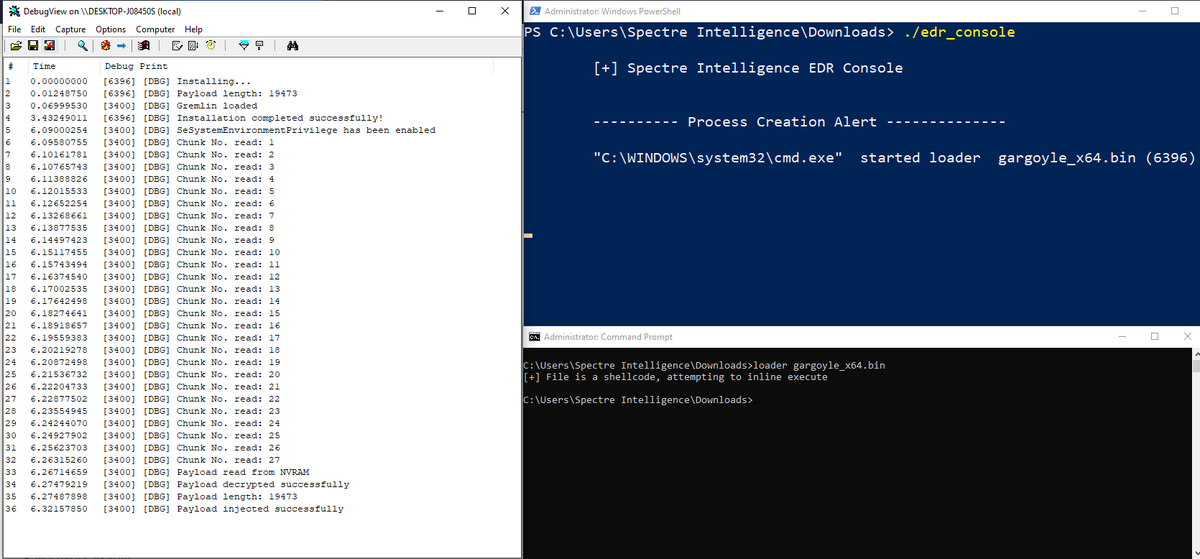The height and width of the screenshot is (559, 1200).
Task: Click cmd.exe path in PowerShell alert
Action: pos(718,158)
